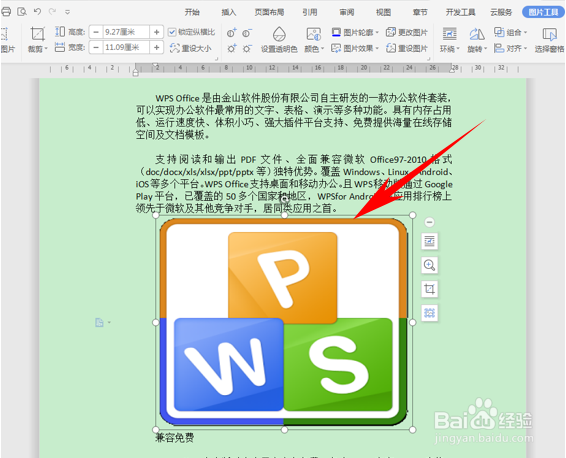This screenshot has width=566, height=458.
Task: Open size group dialog launcher
Action: tap(217, 58)
